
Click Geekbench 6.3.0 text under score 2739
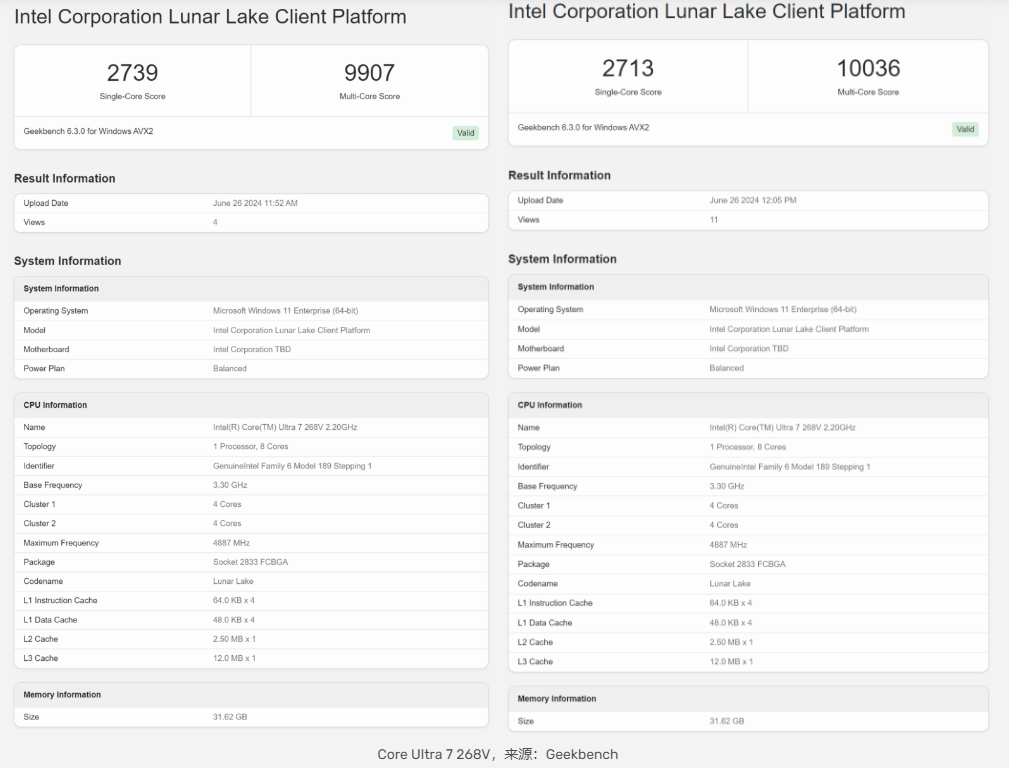pos(88,131)
